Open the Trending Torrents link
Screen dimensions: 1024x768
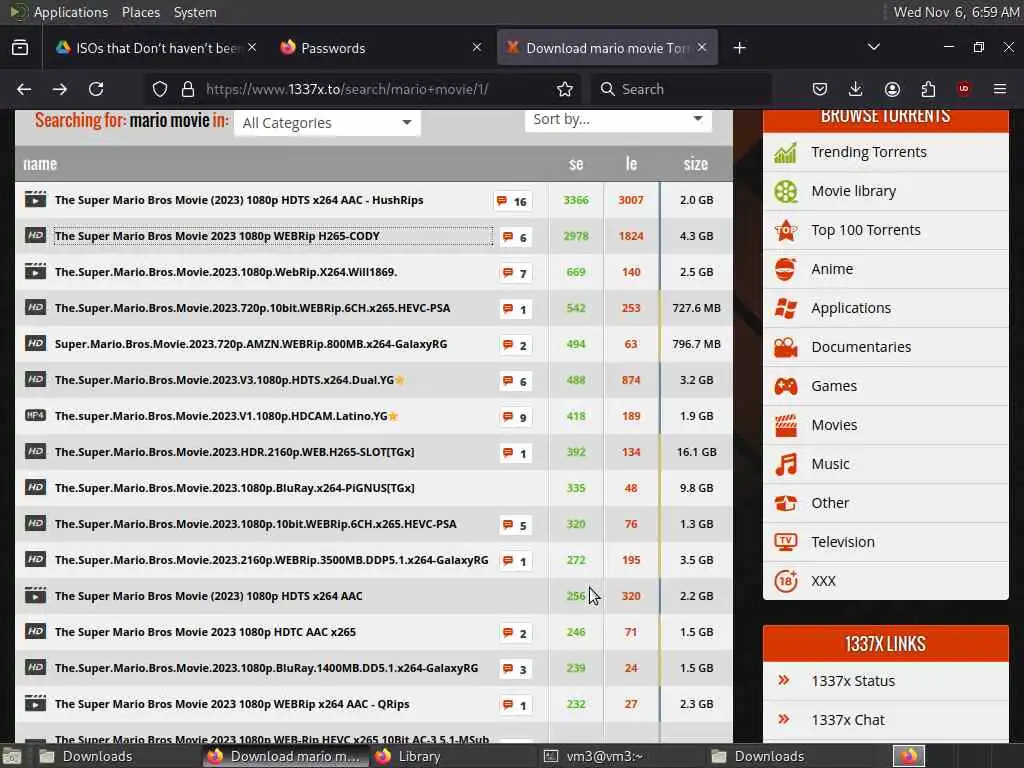point(869,152)
